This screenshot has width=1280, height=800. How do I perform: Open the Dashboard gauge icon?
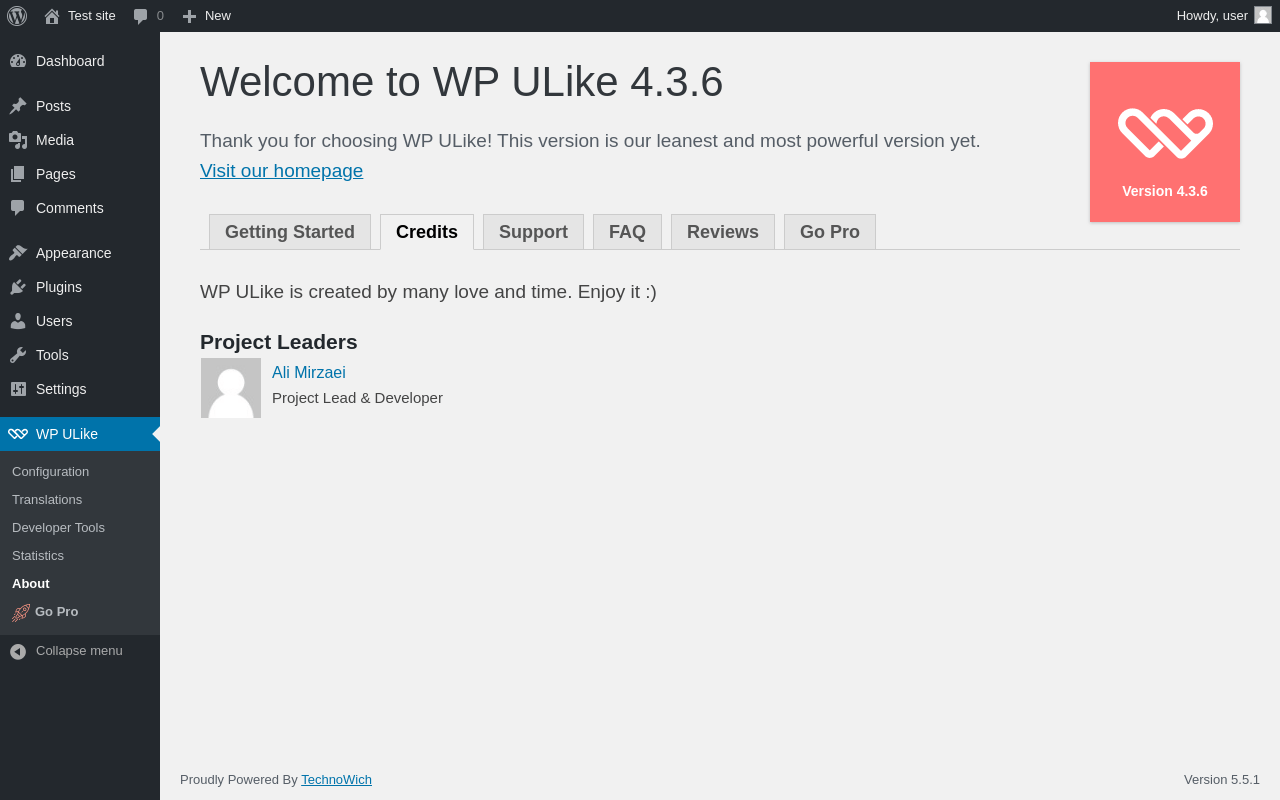coord(18,61)
